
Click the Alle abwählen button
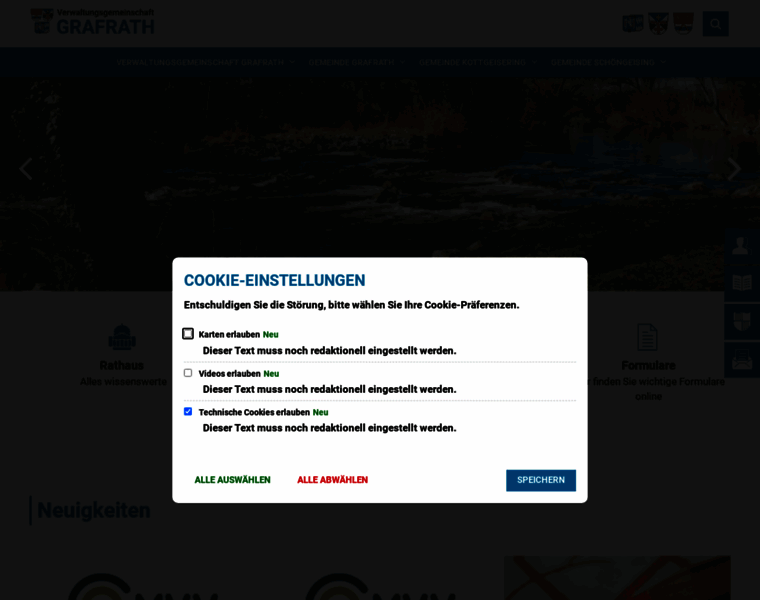coord(332,480)
